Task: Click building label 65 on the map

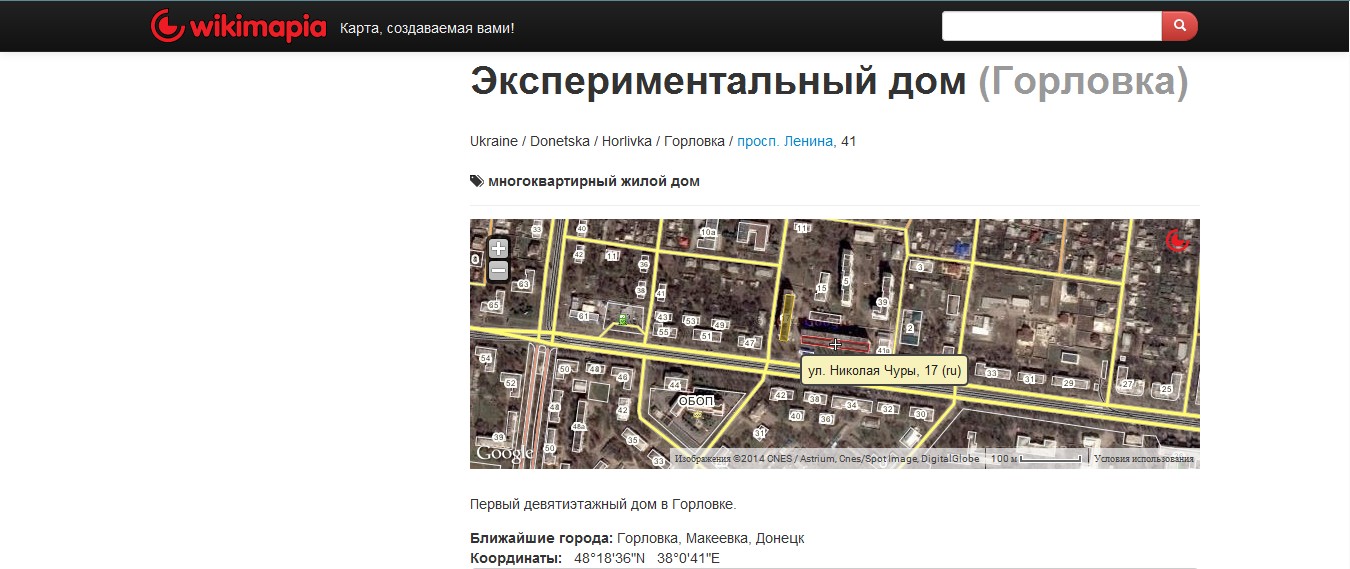Action: coord(494,305)
